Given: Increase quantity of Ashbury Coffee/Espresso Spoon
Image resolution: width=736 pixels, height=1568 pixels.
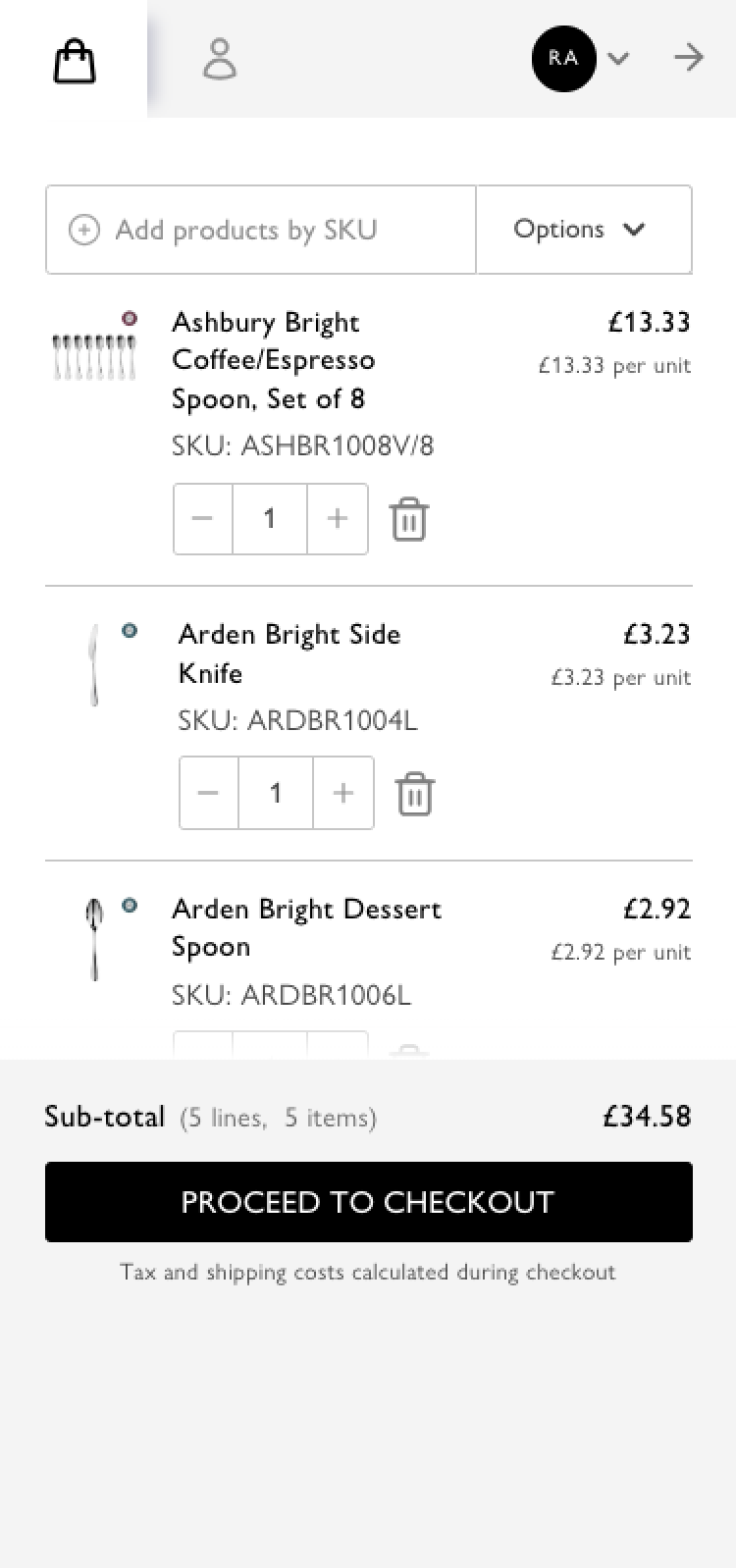Looking at the screenshot, I should (x=338, y=519).
